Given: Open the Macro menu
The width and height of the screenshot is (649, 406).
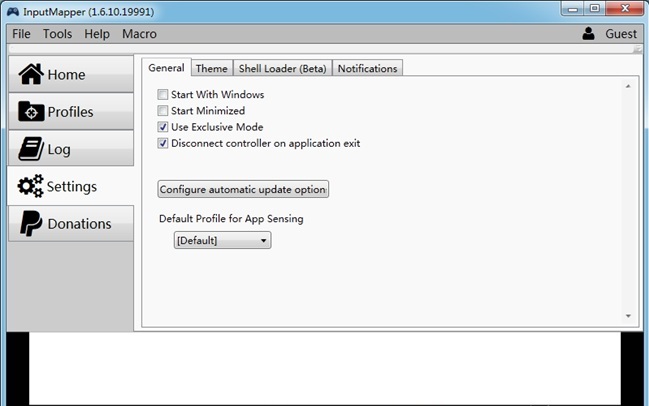Looking at the screenshot, I should [139, 34].
